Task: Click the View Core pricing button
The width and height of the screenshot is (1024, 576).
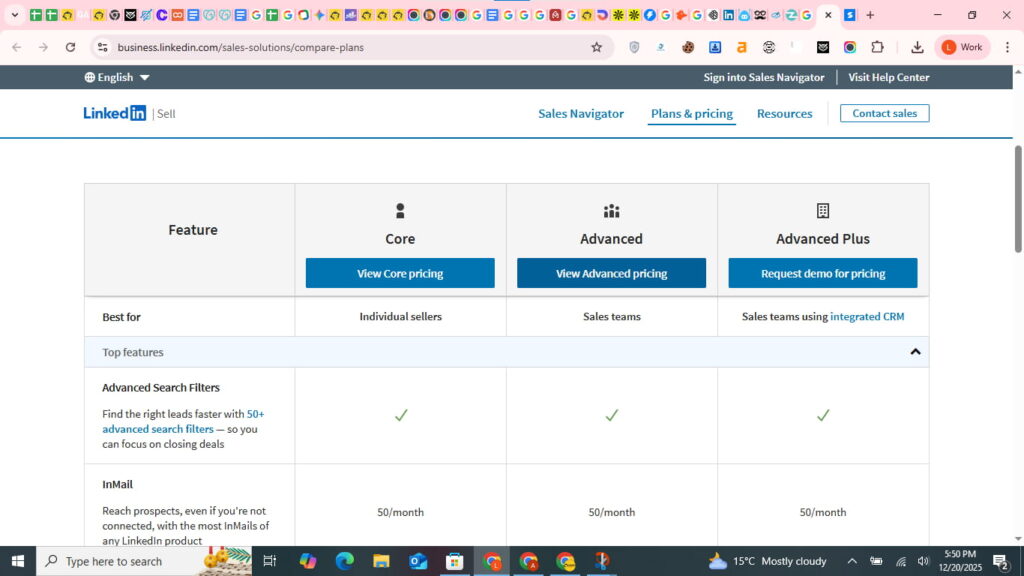Action: pyautogui.click(x=400, y=272)
